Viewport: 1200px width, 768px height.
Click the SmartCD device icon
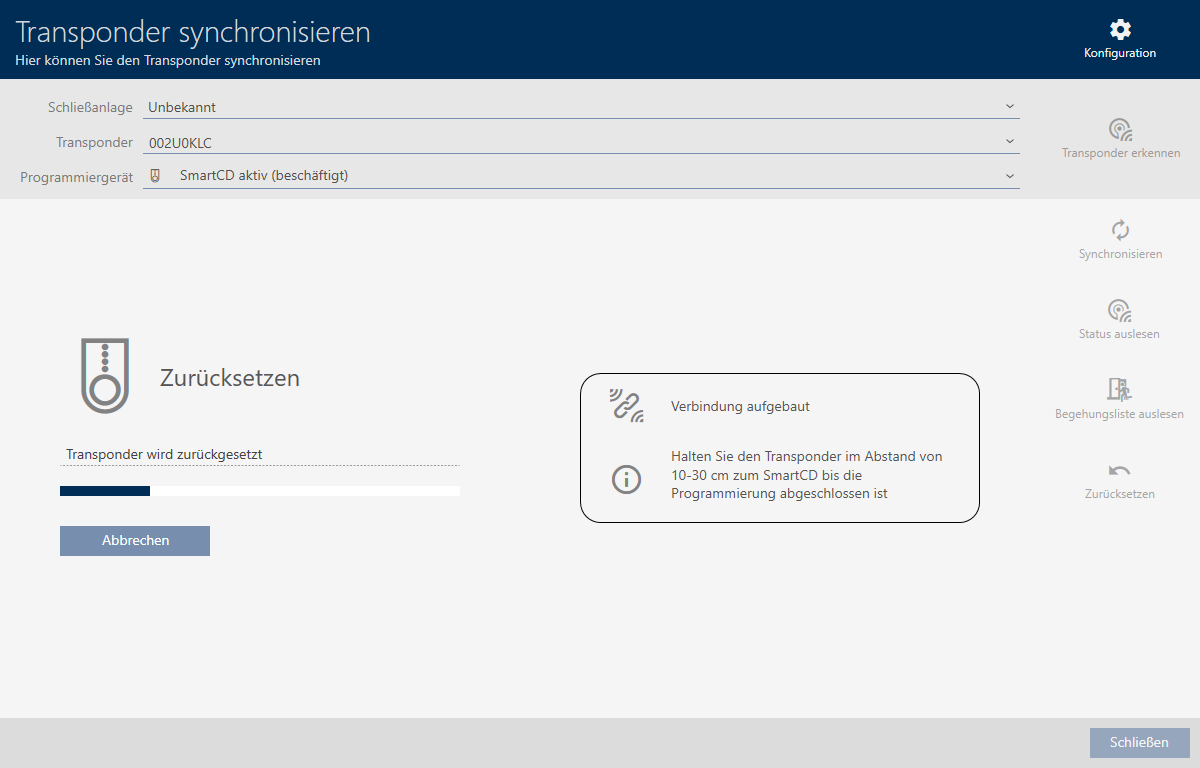(155, 176)
